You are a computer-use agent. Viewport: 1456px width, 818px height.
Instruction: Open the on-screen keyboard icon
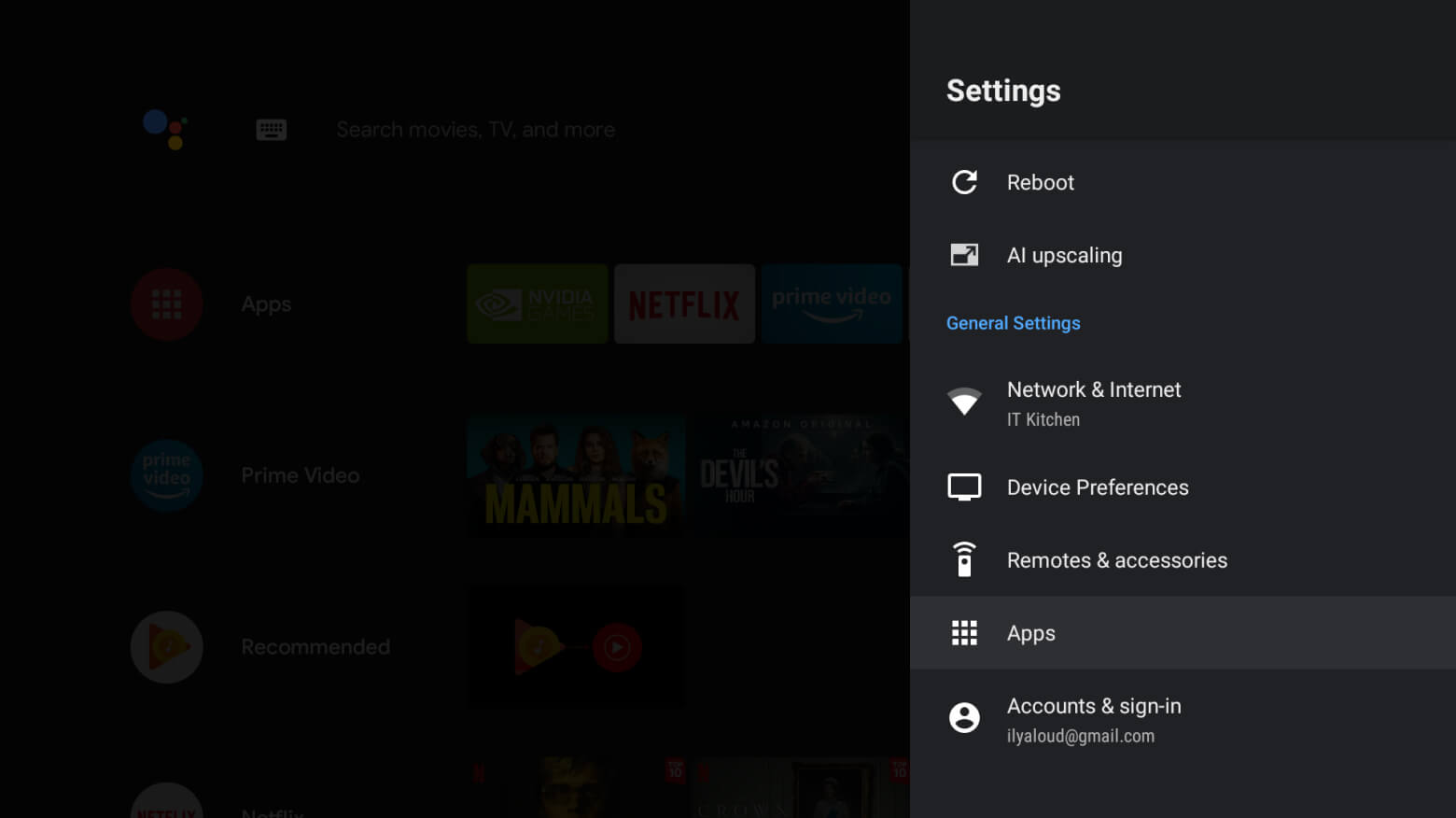[x=271, y=129]
